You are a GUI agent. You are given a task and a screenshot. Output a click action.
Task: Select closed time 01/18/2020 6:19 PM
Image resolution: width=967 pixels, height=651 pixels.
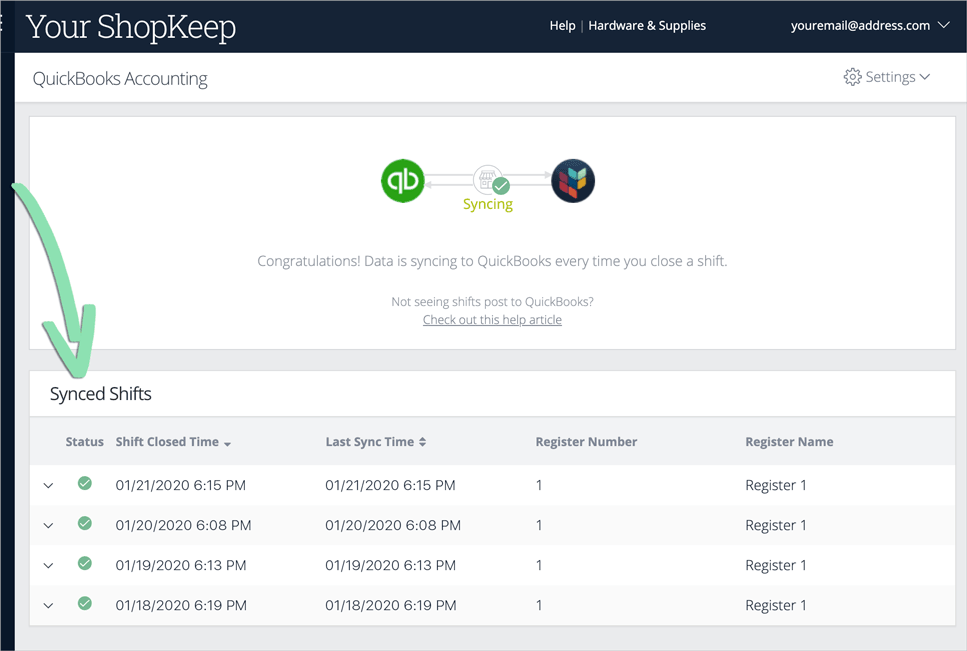point(181,606)
